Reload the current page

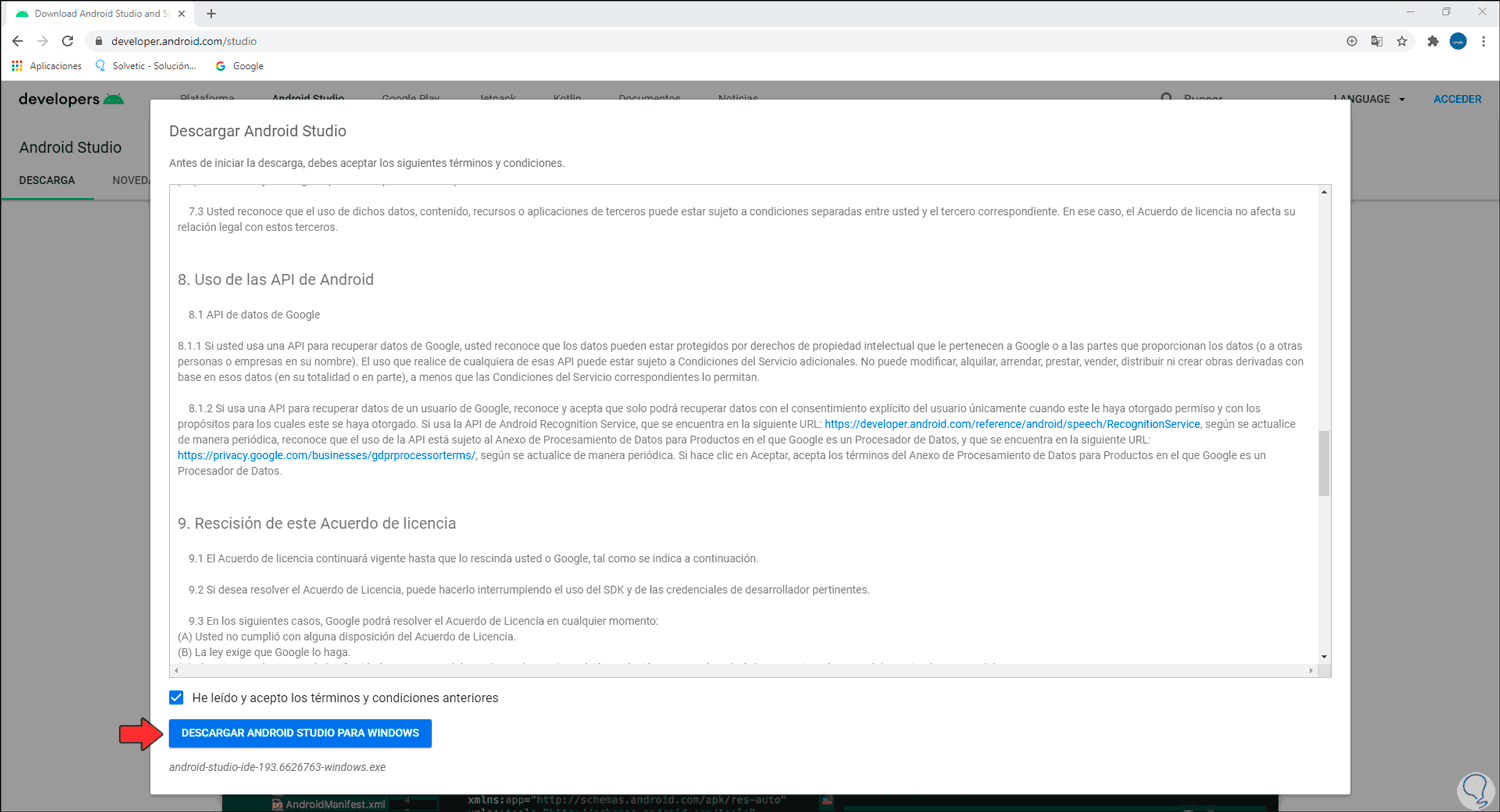point(67,41)
